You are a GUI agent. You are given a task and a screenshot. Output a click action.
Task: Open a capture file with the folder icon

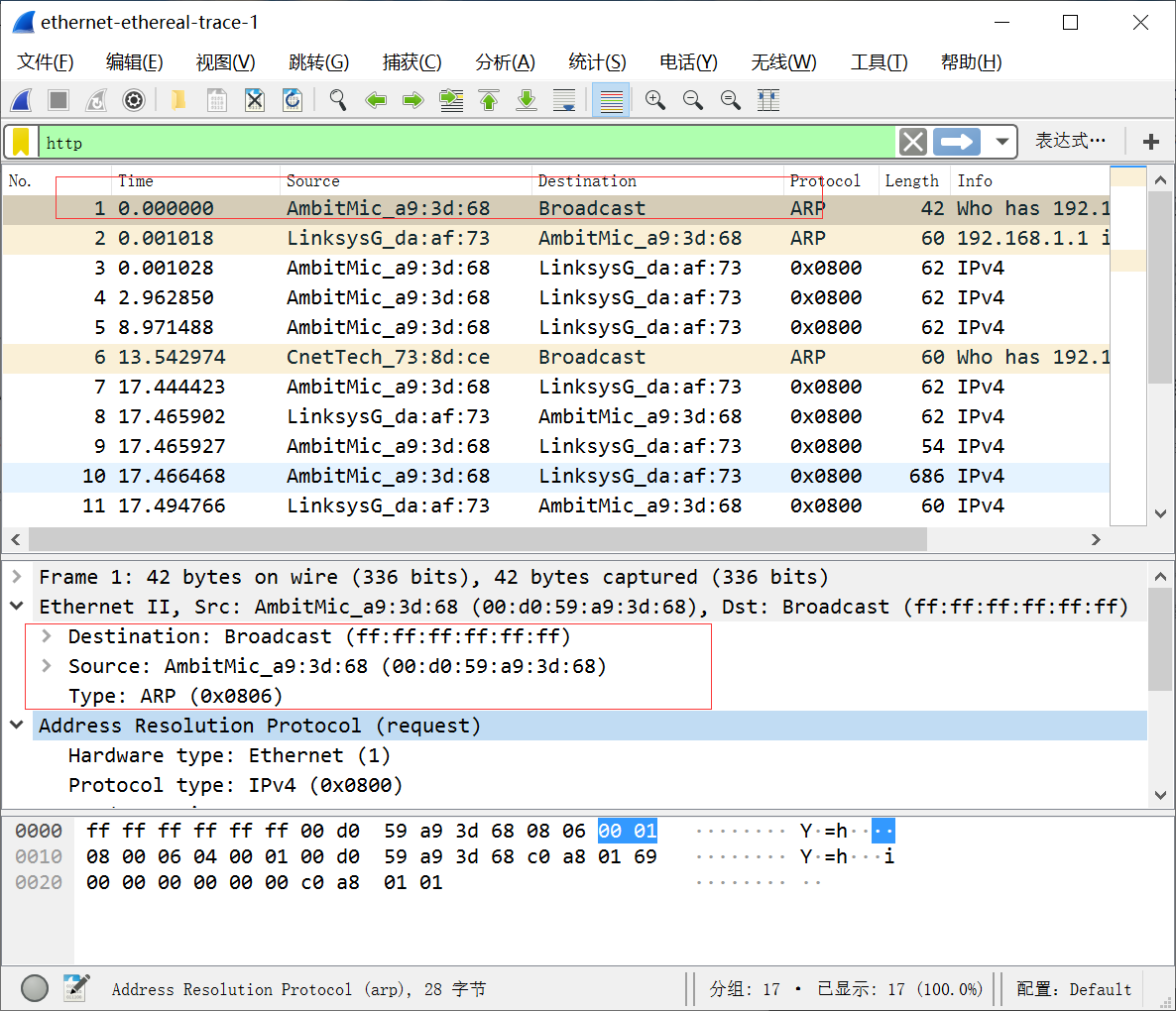click(x=178, y=100)
